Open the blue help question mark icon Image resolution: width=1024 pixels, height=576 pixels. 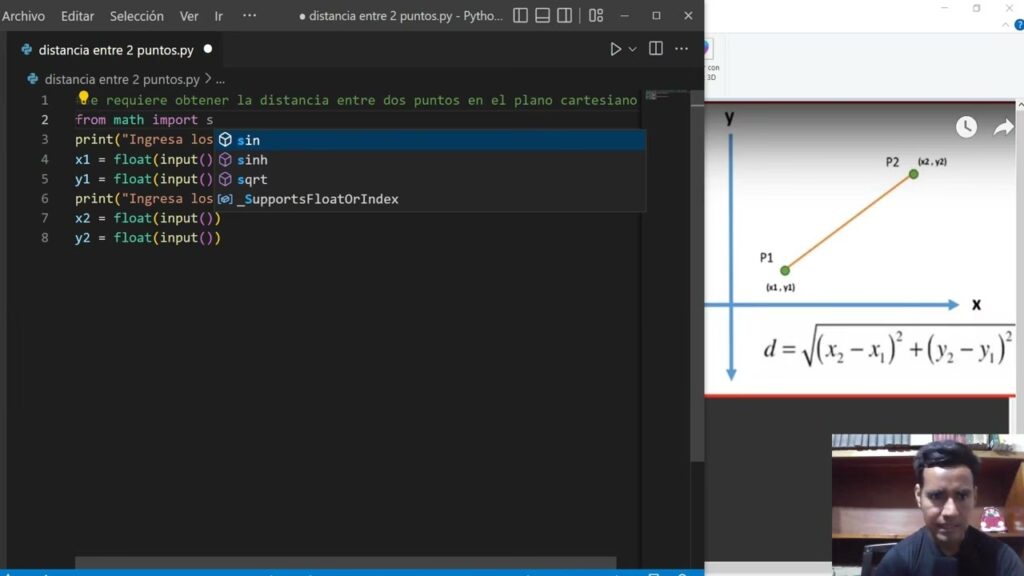coord(1019,24)
